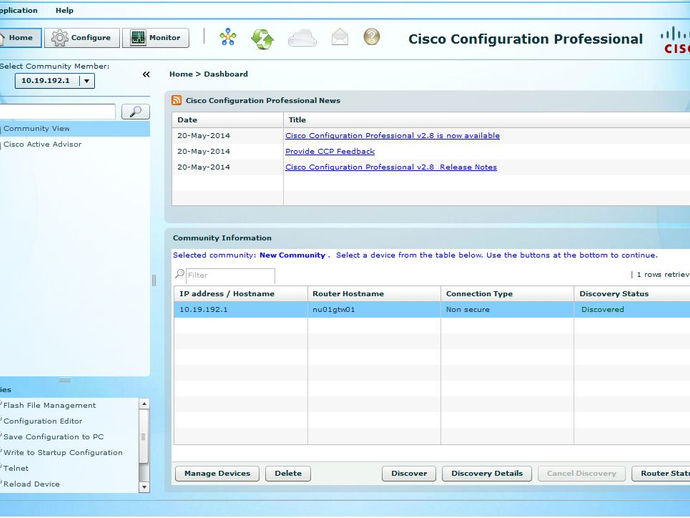Open the Home section button
The image size is (690, 518).
20,38
